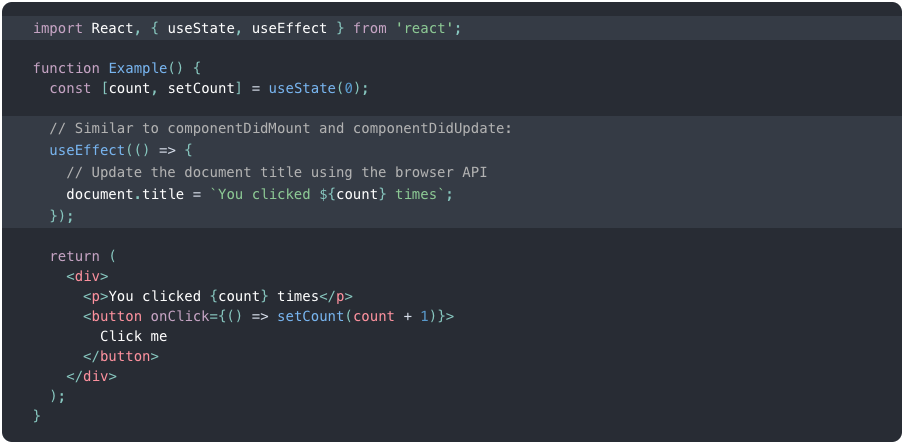
Task: Click the 'react' string literal
Action: pos(428,28)
